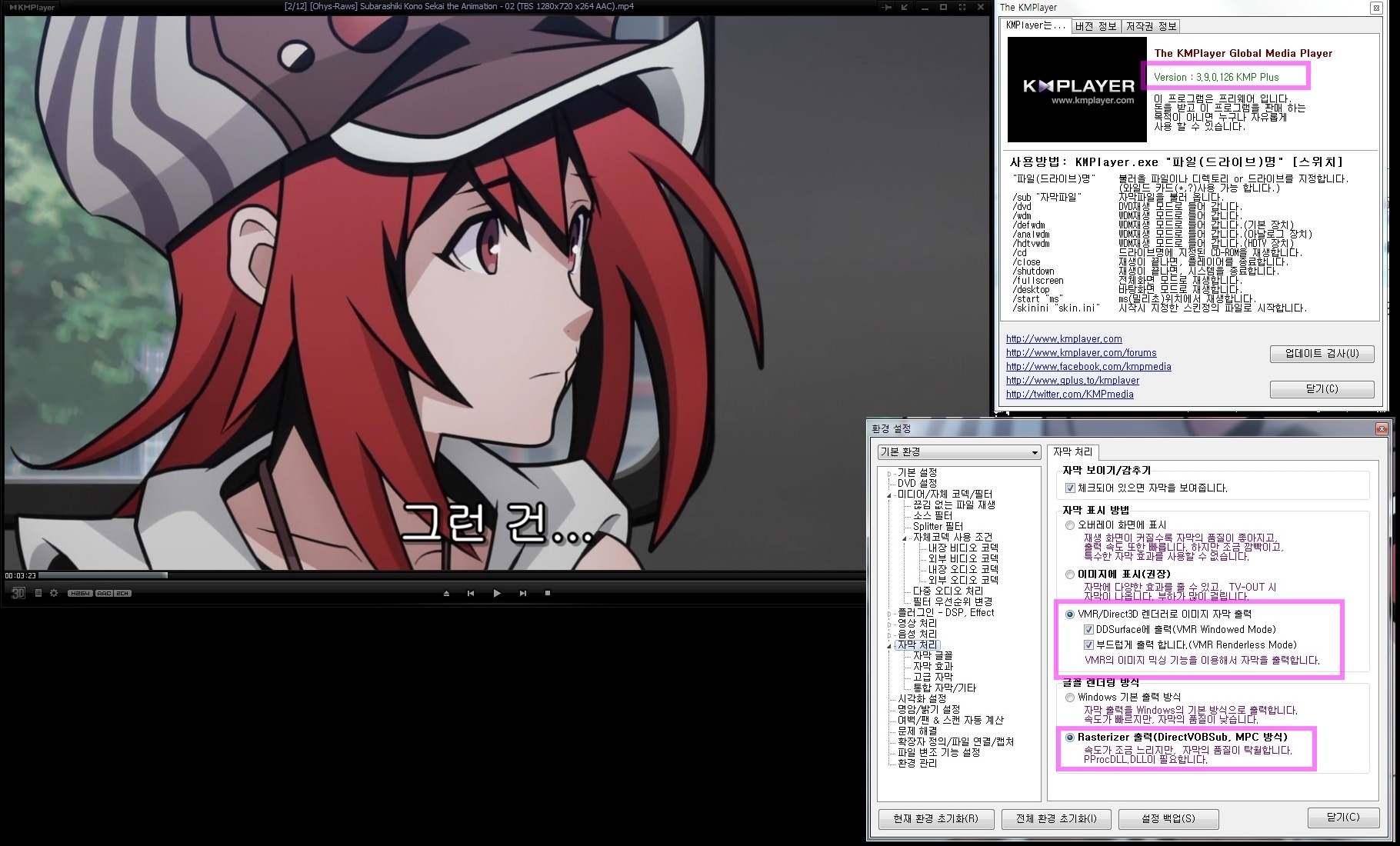
Task: Select overlay subtitle display radio option
Action: pos(1070,525)
